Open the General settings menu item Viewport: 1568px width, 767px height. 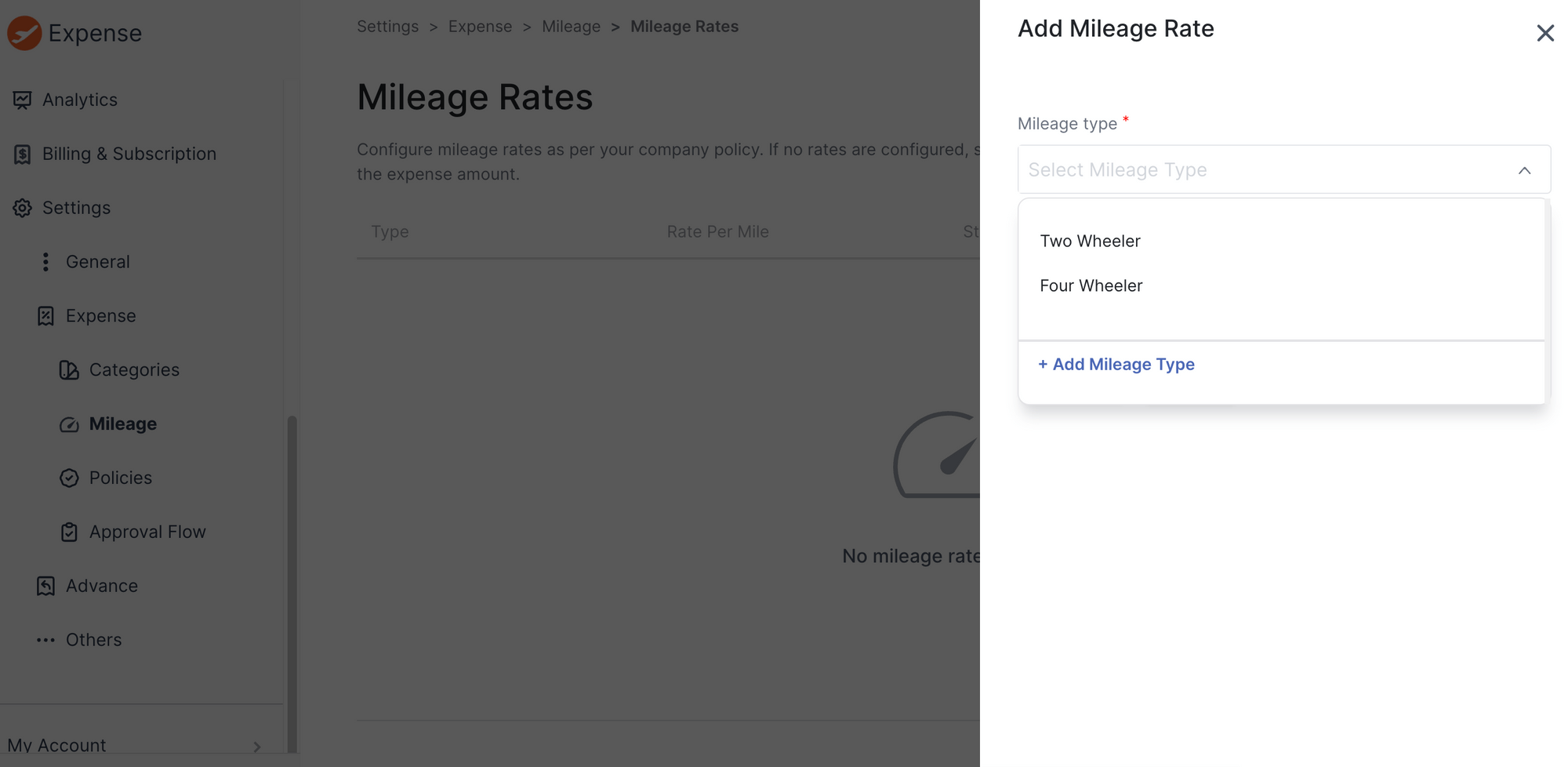pos(97,262)
